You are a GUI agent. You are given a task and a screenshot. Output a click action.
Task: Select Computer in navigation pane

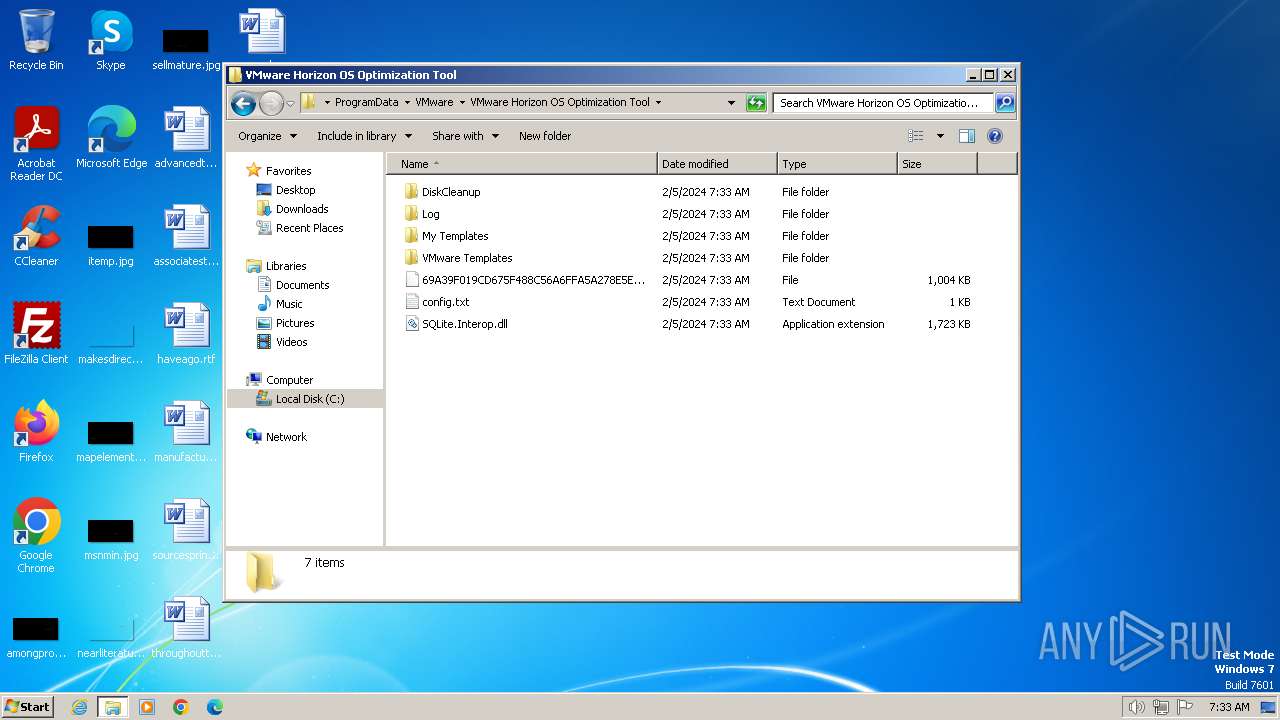(289, 380)
